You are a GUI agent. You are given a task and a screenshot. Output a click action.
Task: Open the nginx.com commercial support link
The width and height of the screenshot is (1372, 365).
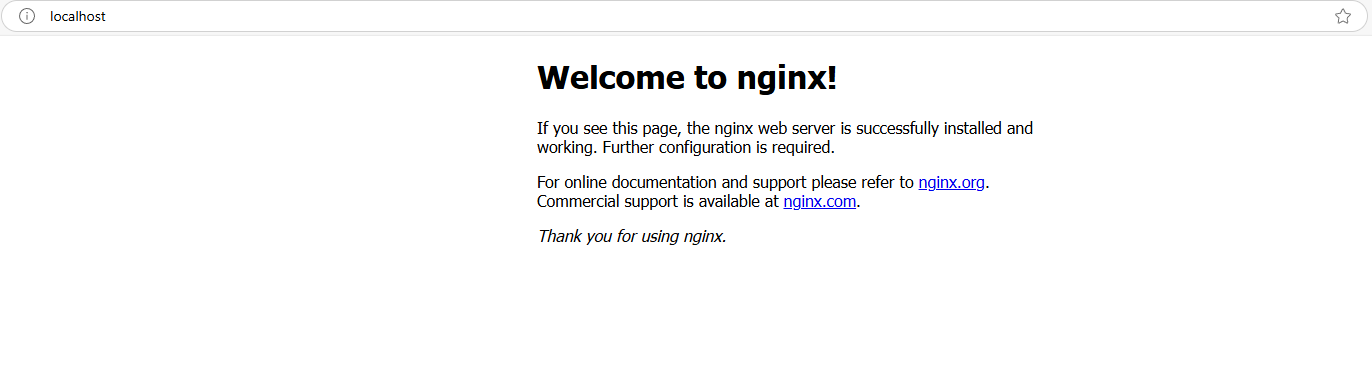820,201
